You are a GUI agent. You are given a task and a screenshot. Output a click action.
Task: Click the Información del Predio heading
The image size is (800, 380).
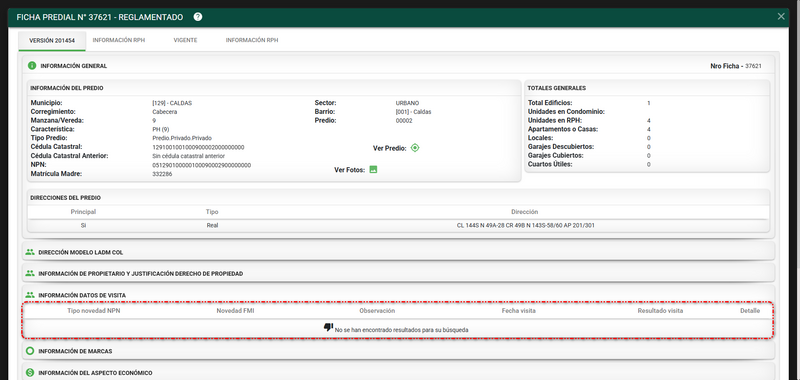coord(66,88)
